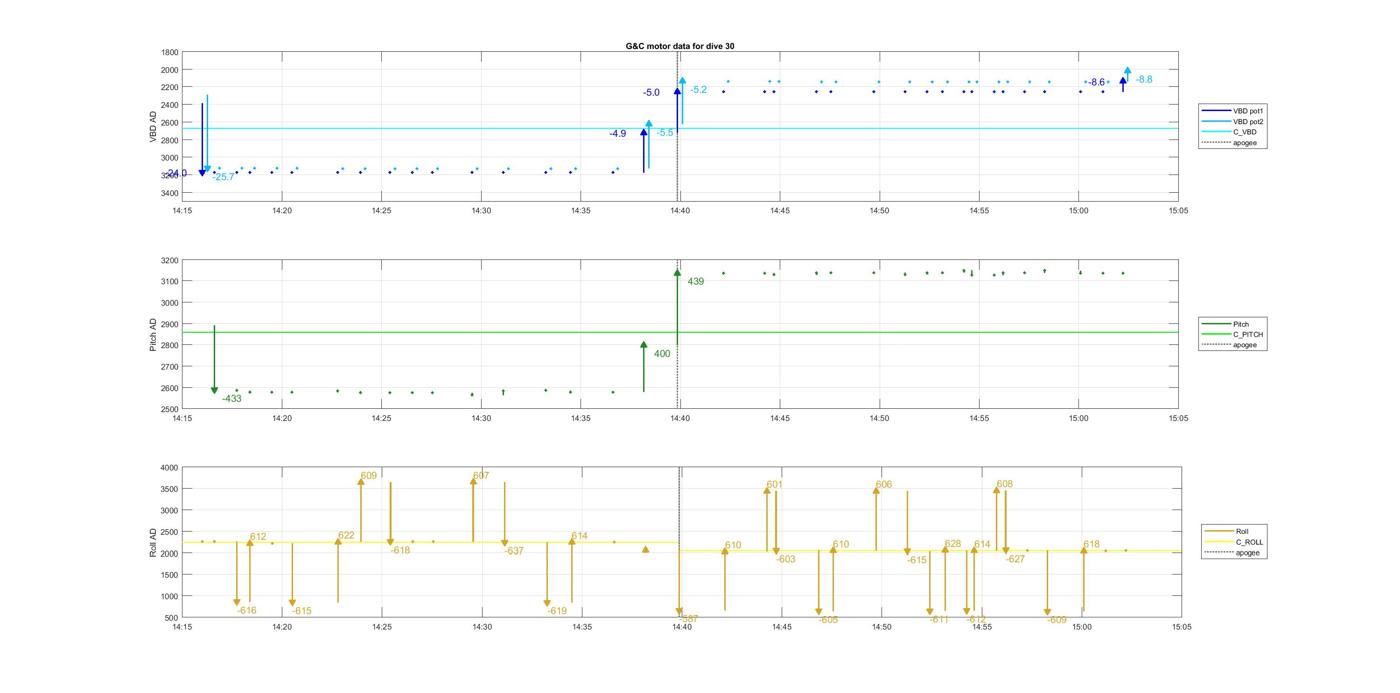
Task: Click the '607' roll data label
Action: click(x=481, y=476)
